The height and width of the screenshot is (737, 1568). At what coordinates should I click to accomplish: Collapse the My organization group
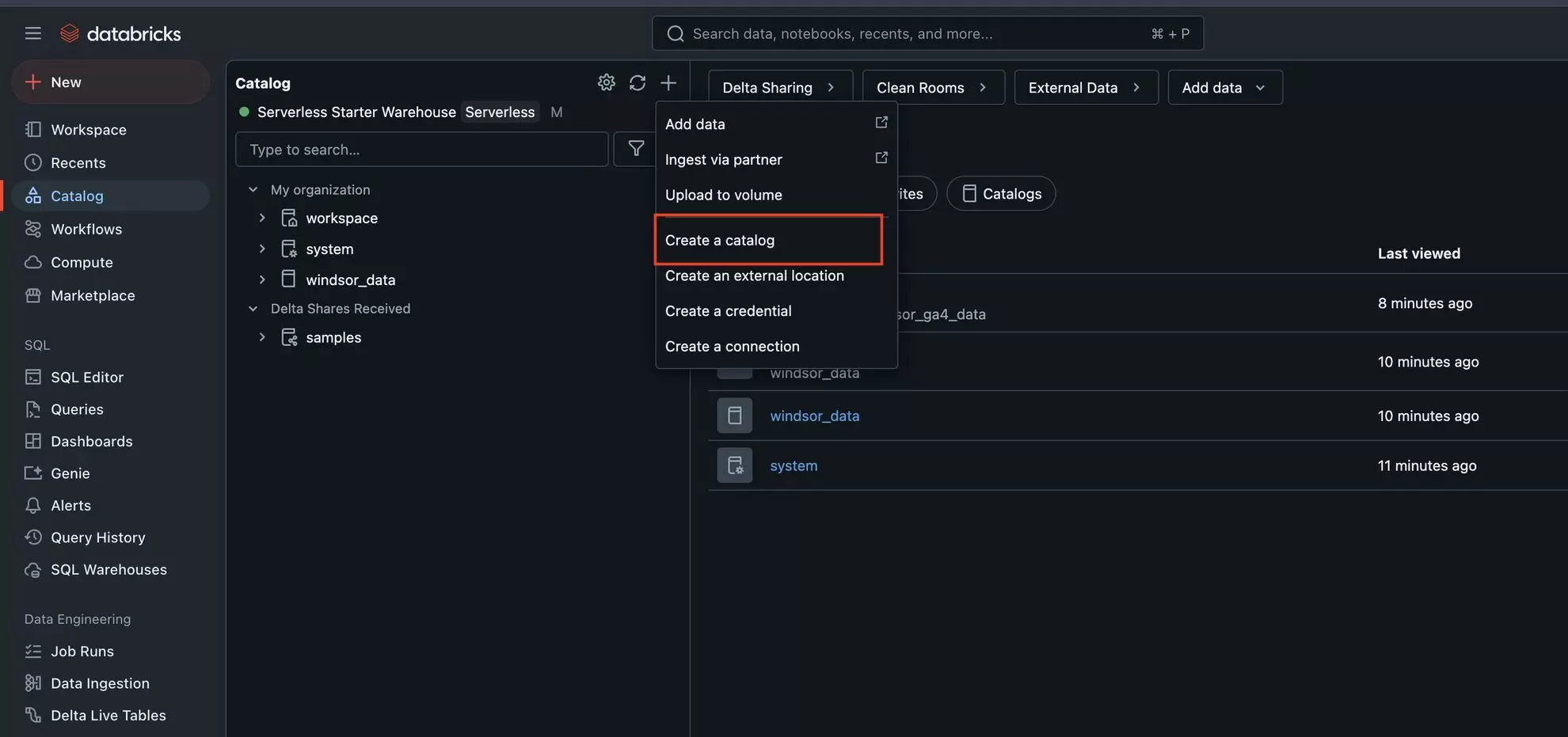253,190
